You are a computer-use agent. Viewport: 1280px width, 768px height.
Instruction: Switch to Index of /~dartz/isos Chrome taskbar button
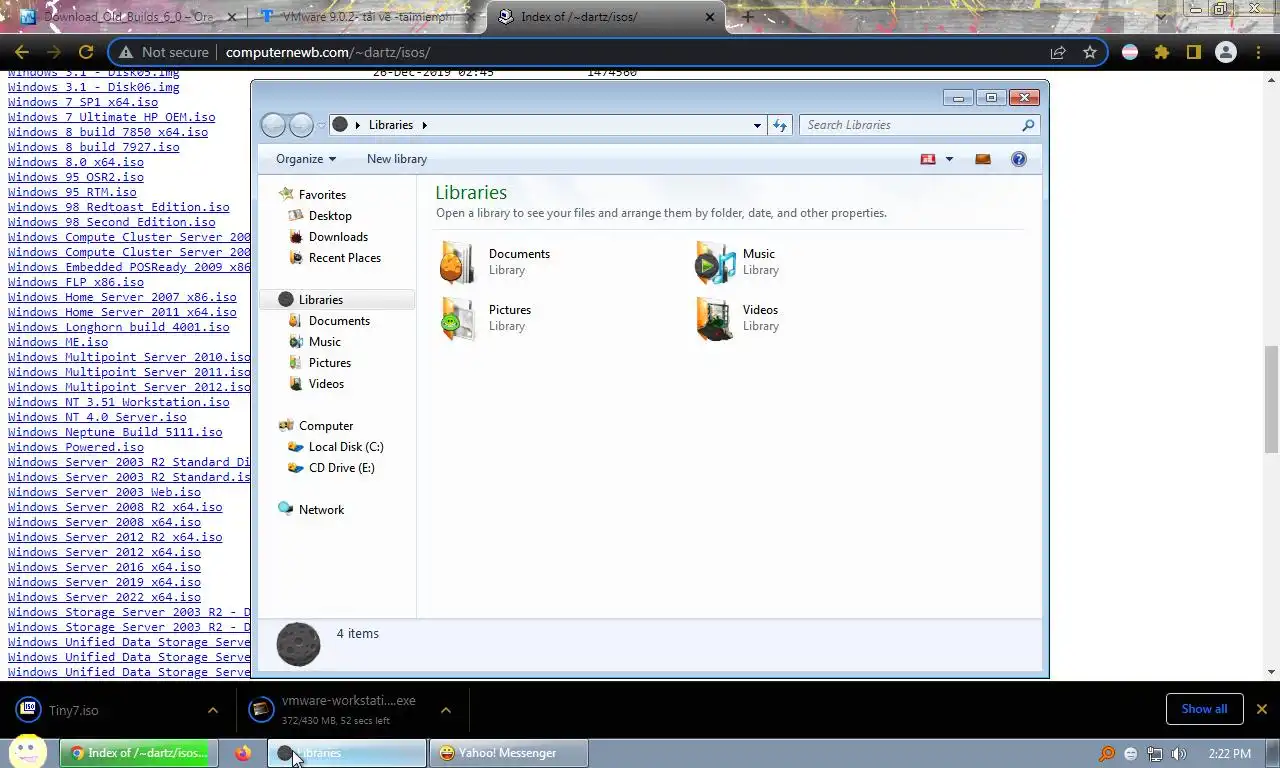coord(139,753)
